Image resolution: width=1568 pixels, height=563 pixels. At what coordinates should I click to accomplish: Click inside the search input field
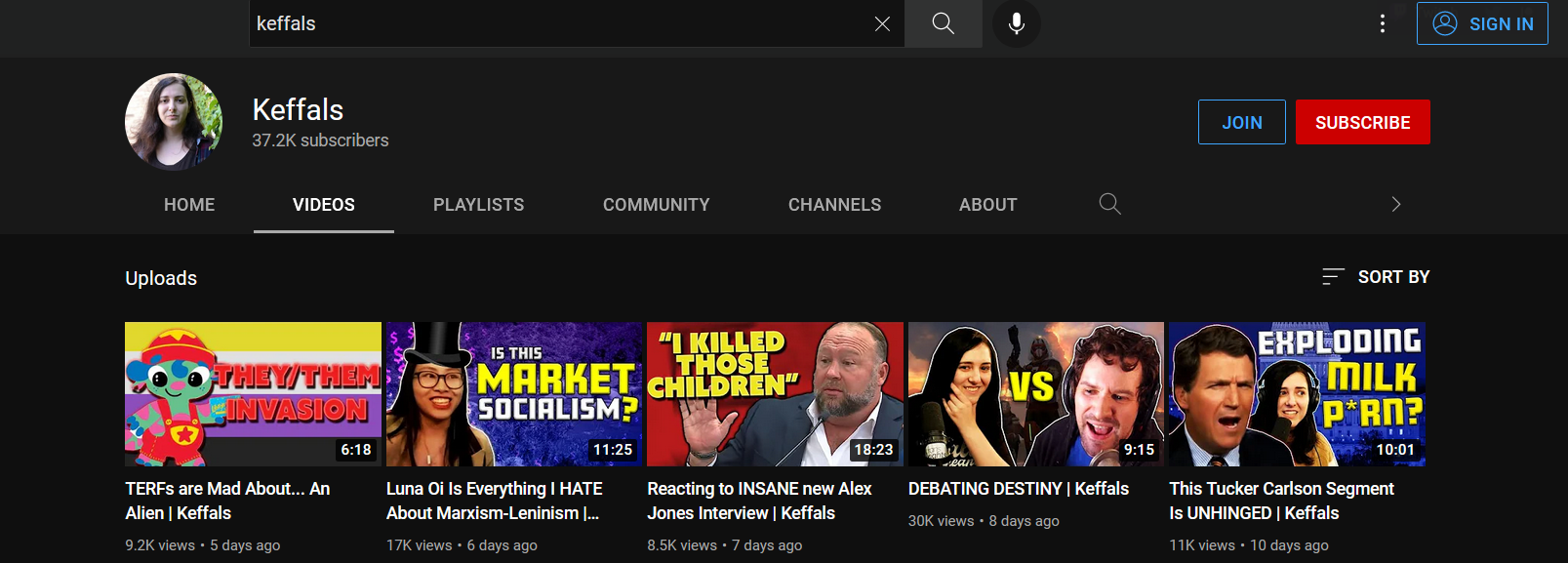[556, 24]
